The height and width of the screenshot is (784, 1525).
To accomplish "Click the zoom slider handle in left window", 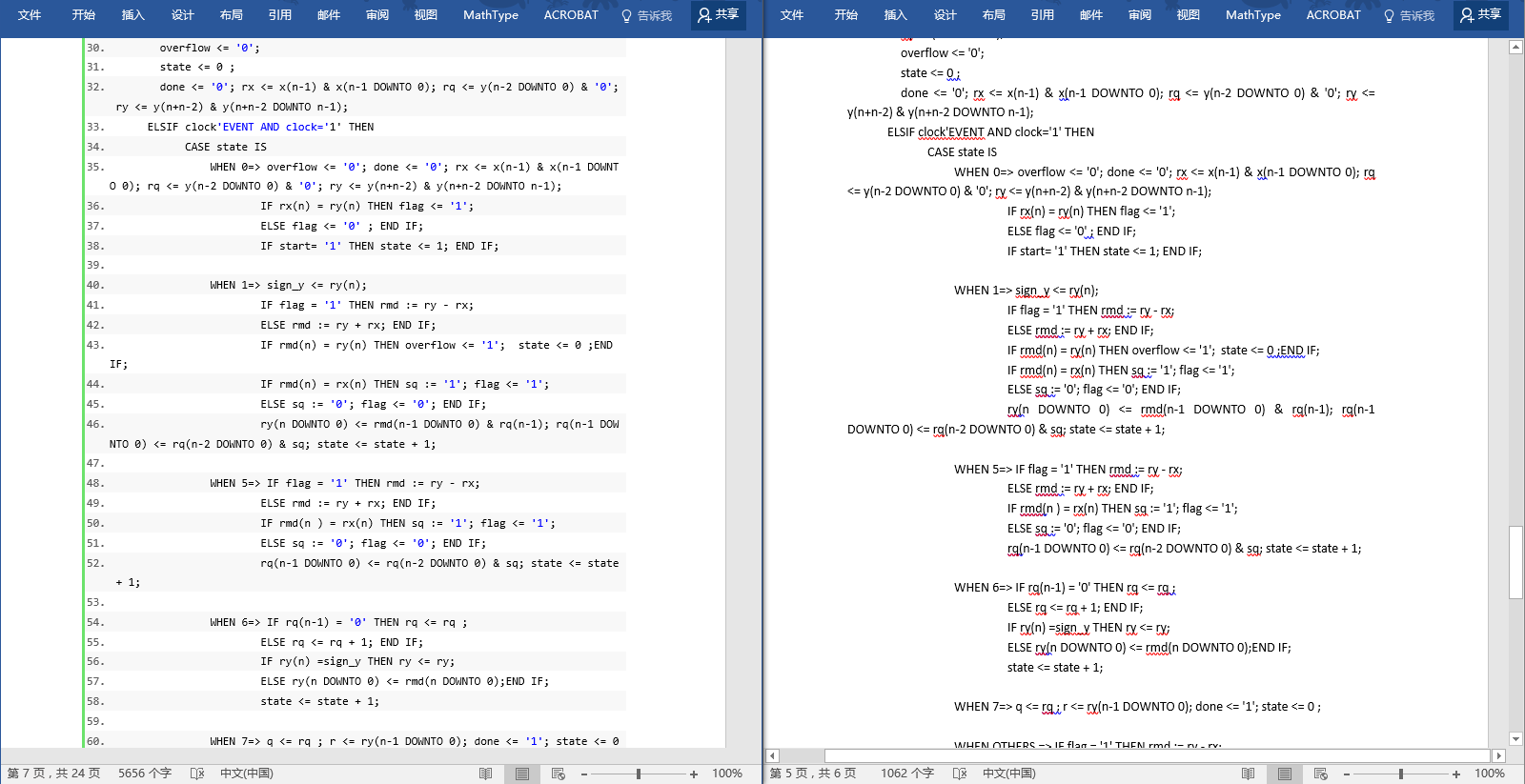I will (639, 774).
